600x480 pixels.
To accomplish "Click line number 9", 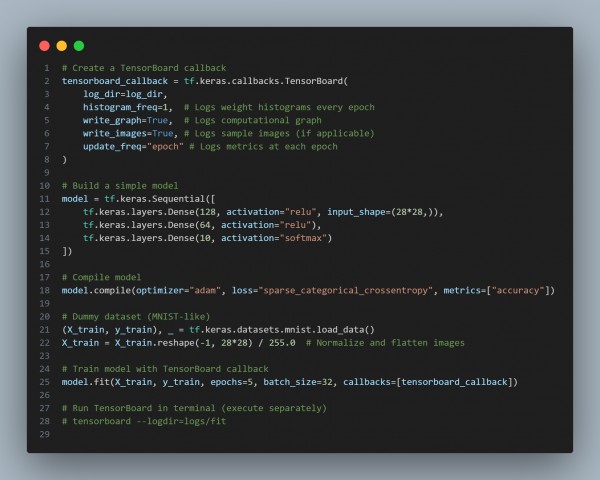I will point(47,173).
